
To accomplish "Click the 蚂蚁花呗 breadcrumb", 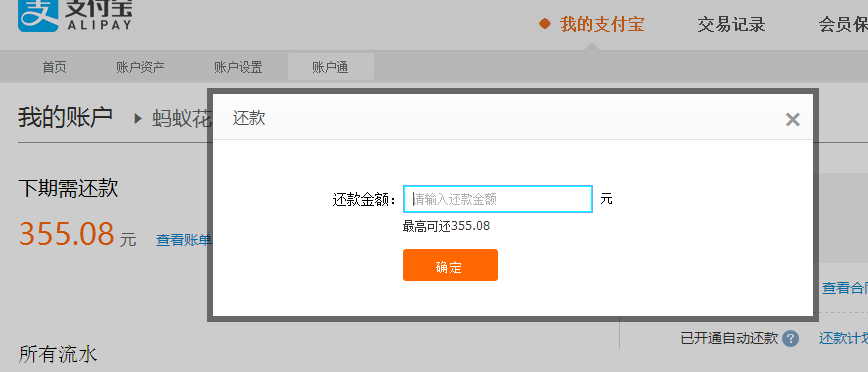I will pyautogui.click(x=182, y=119).
